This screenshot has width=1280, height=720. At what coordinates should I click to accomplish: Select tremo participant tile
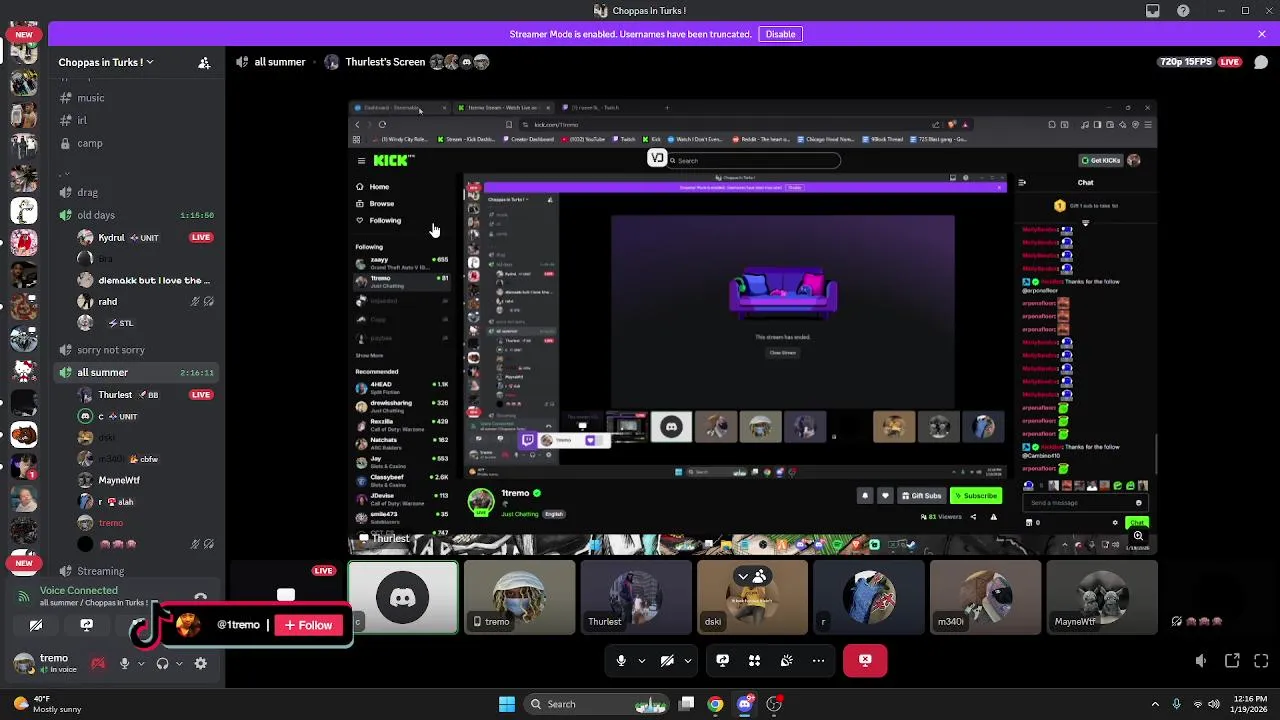(x=520, y=597)
